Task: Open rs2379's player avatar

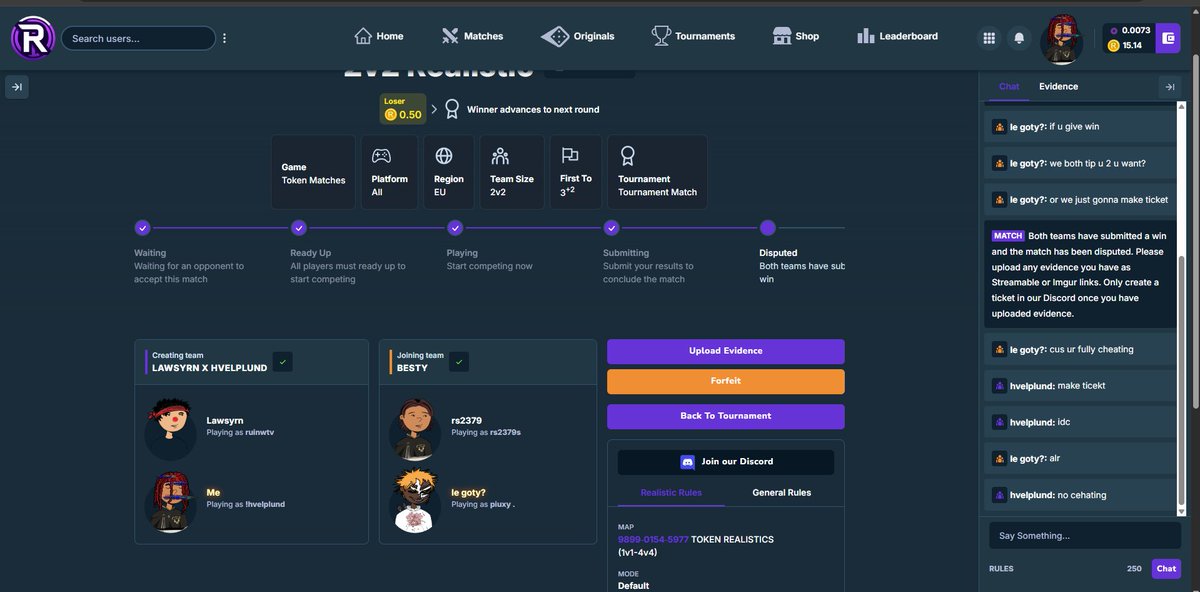Action: (415, 428)
